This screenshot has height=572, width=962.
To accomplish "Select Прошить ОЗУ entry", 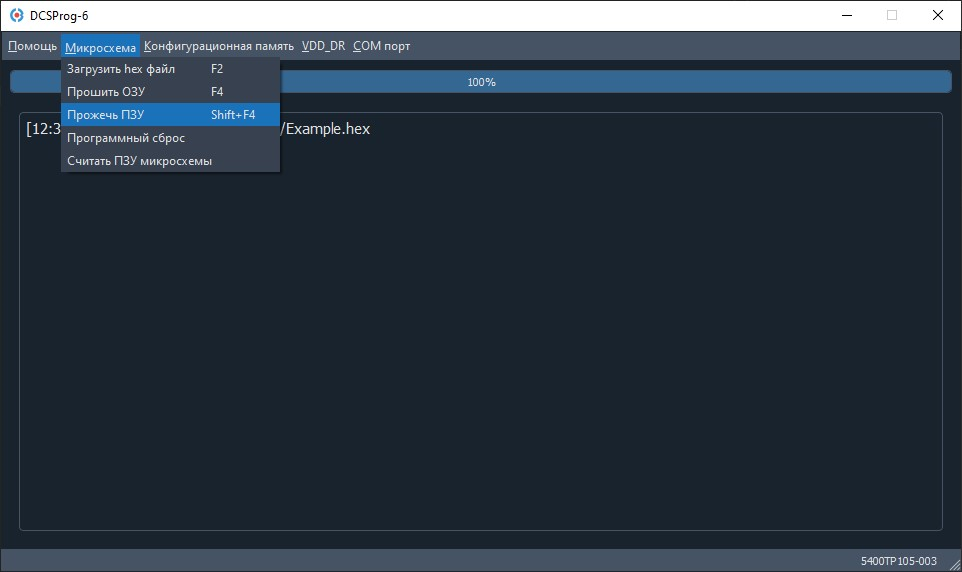I will (x=171, y=91).
